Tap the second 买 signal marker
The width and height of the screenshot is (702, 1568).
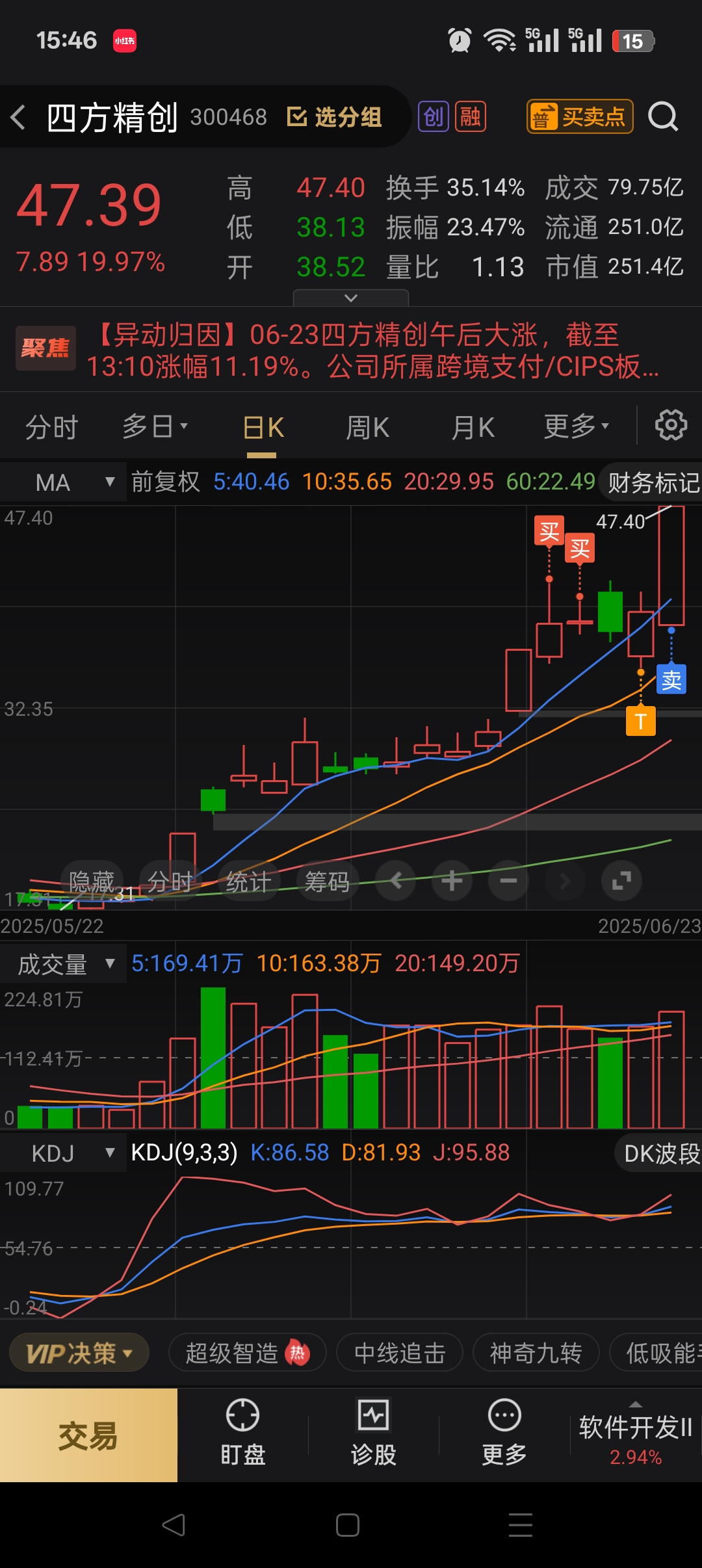click(580, 549)
